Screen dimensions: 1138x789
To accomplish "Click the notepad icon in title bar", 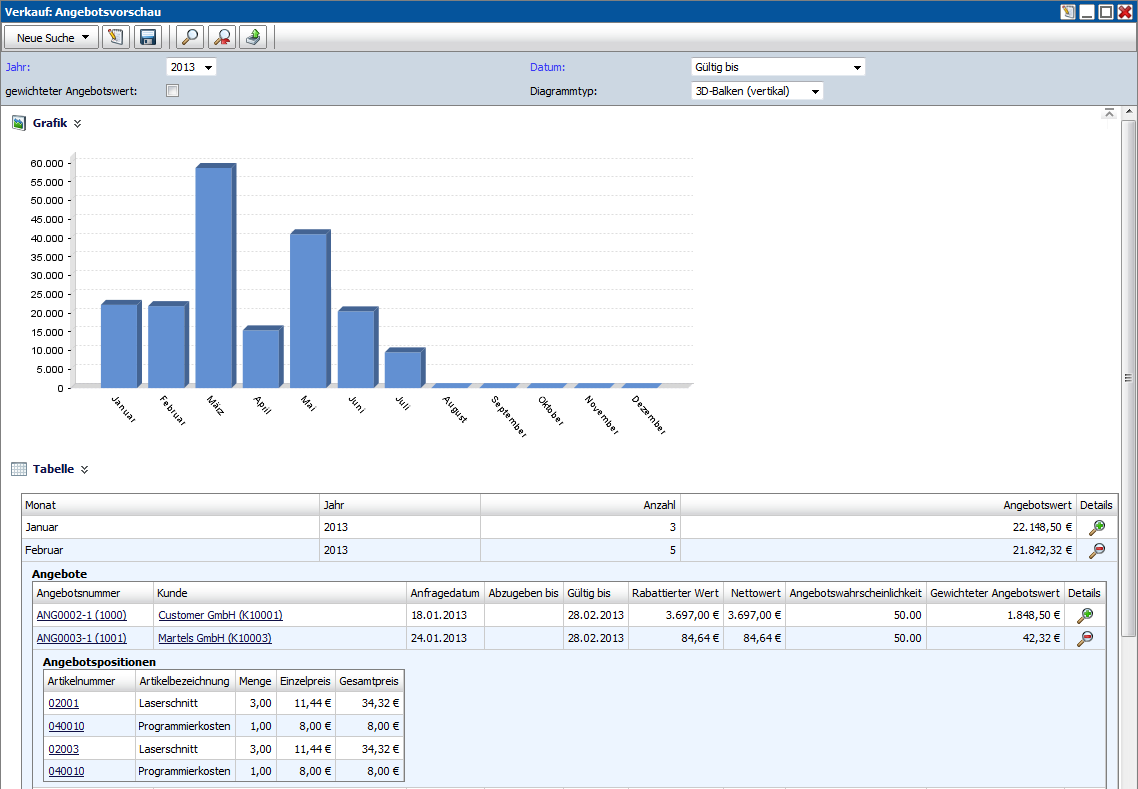I will (x=1068, y=12).
